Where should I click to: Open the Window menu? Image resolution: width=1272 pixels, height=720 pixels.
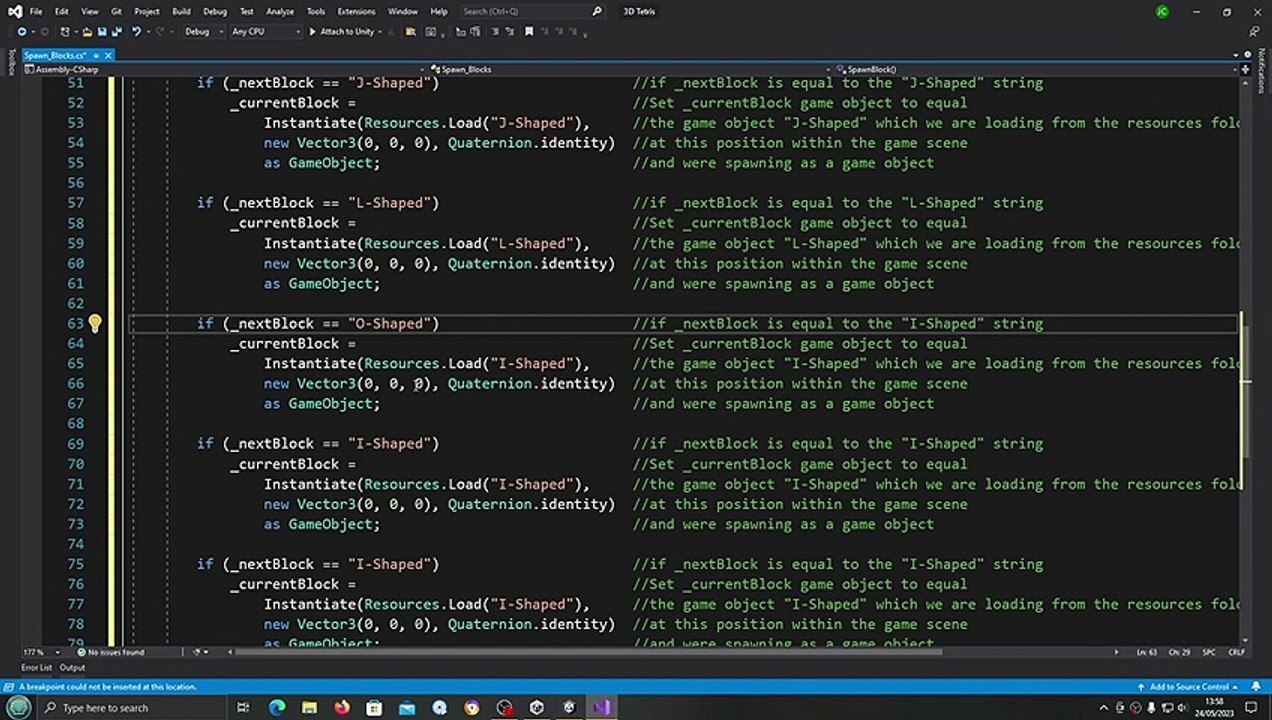[x=403, y=11]
